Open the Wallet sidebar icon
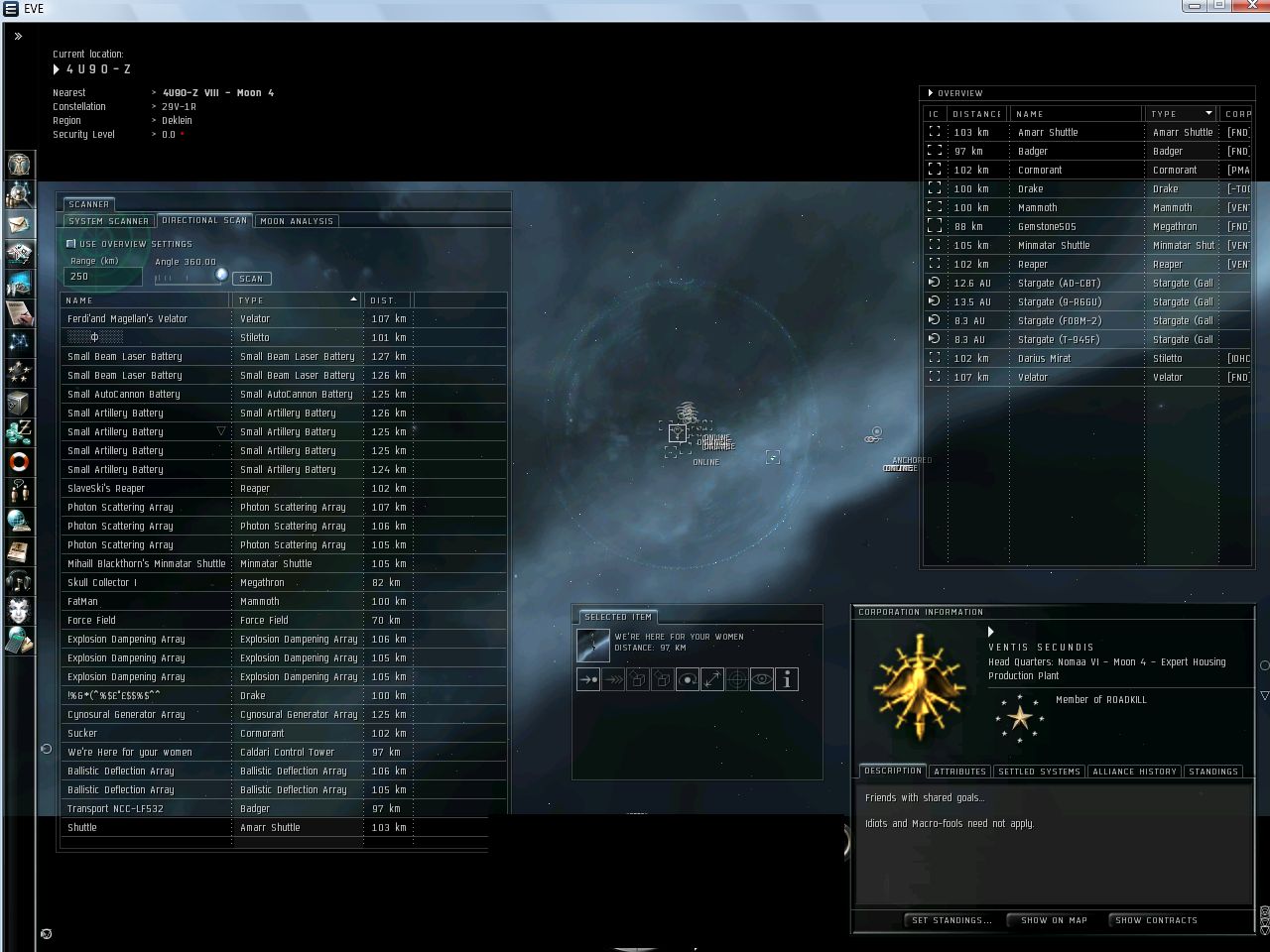1270x952 pixels. tap(19, 431)
